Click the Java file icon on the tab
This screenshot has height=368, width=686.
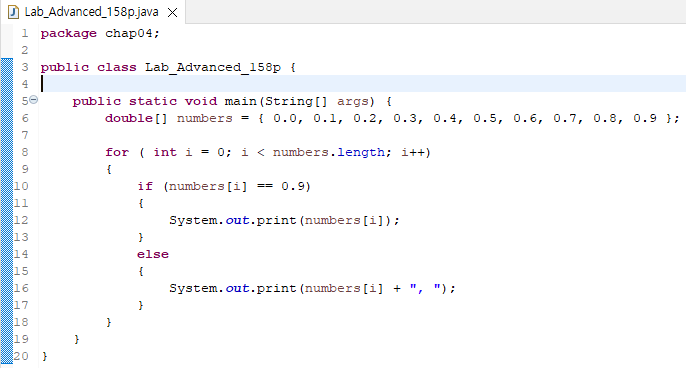click(x=14, y=12)
